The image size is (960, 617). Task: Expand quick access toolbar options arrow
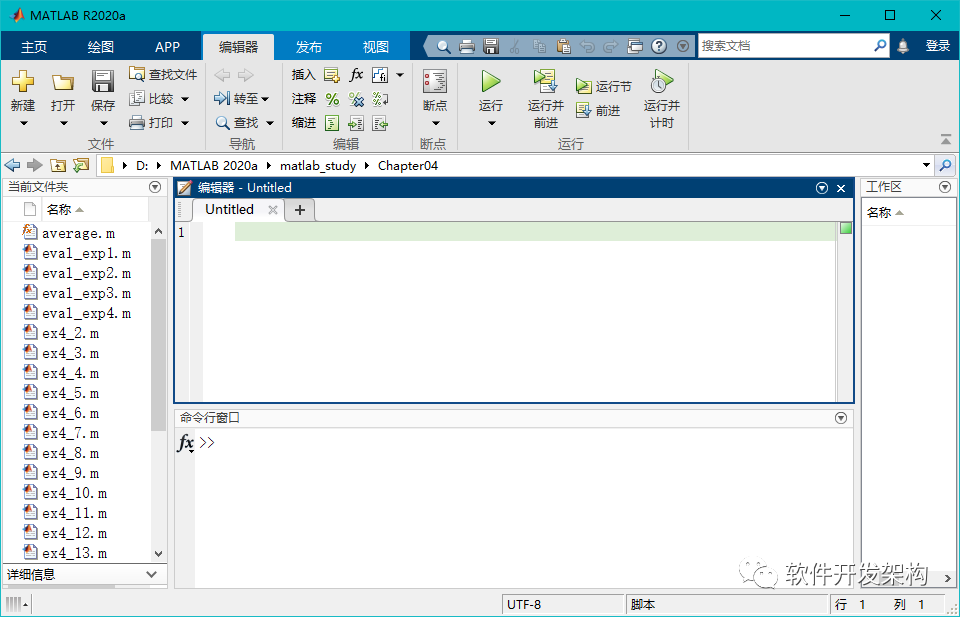pos(683,46)
